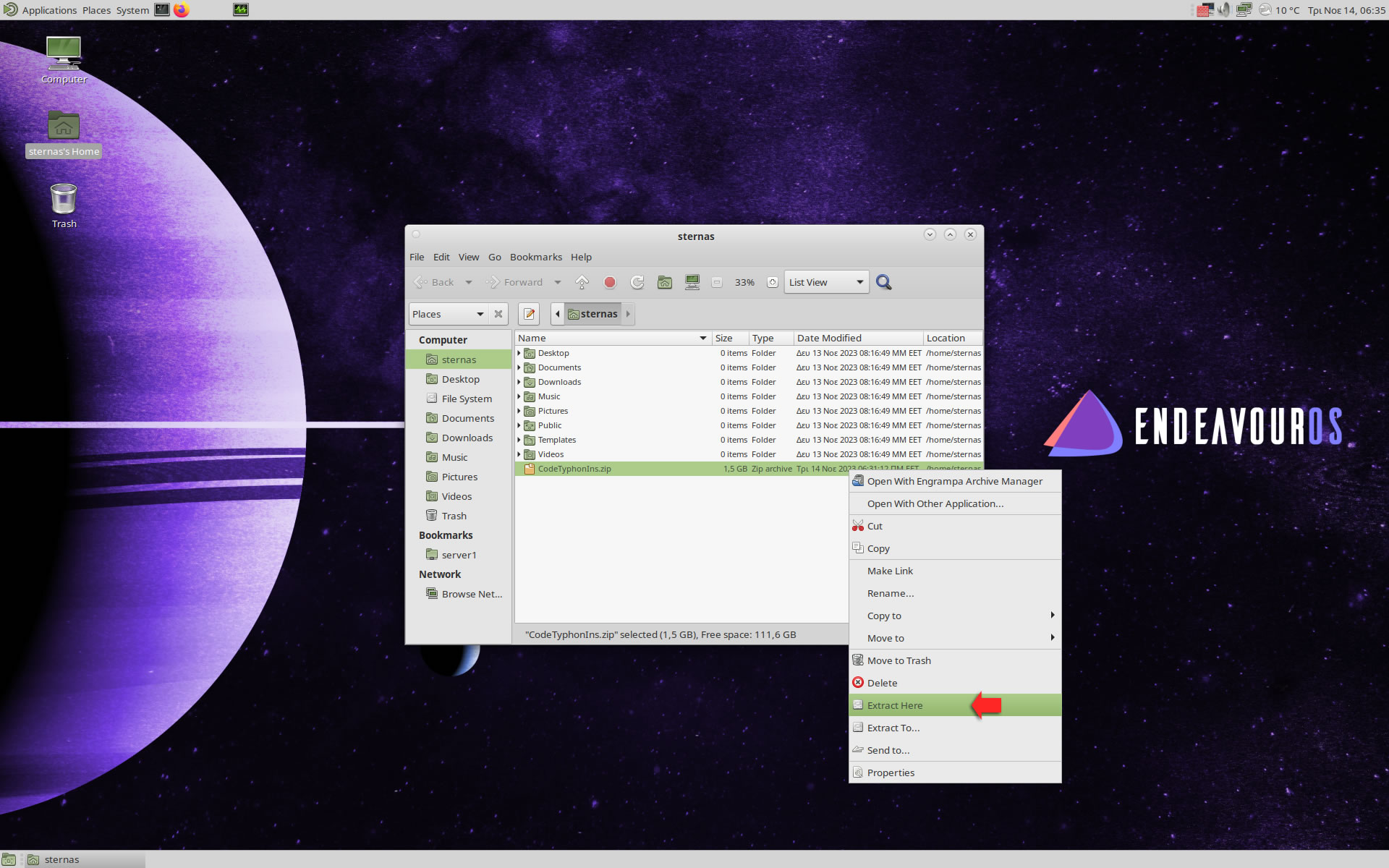This screenshot has height=868, width=1389.
Task: Toggle the text location entry pencil icon
Action: pyautogui.click(x=529, y=314)
